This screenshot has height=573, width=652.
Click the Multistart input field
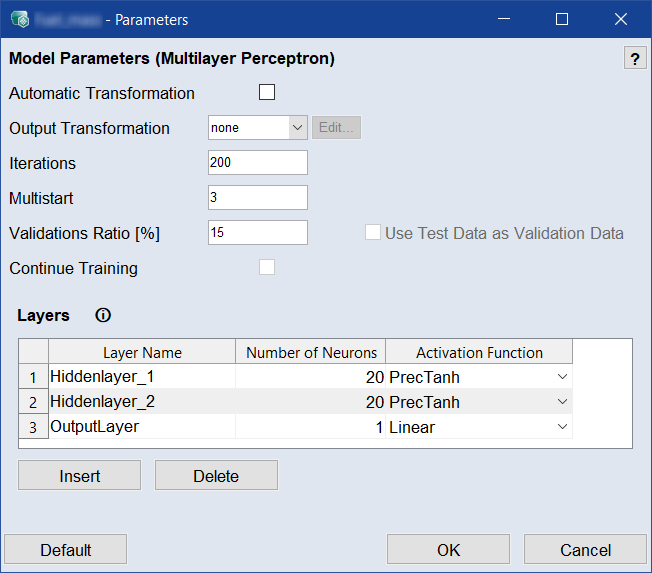[257, 198]
